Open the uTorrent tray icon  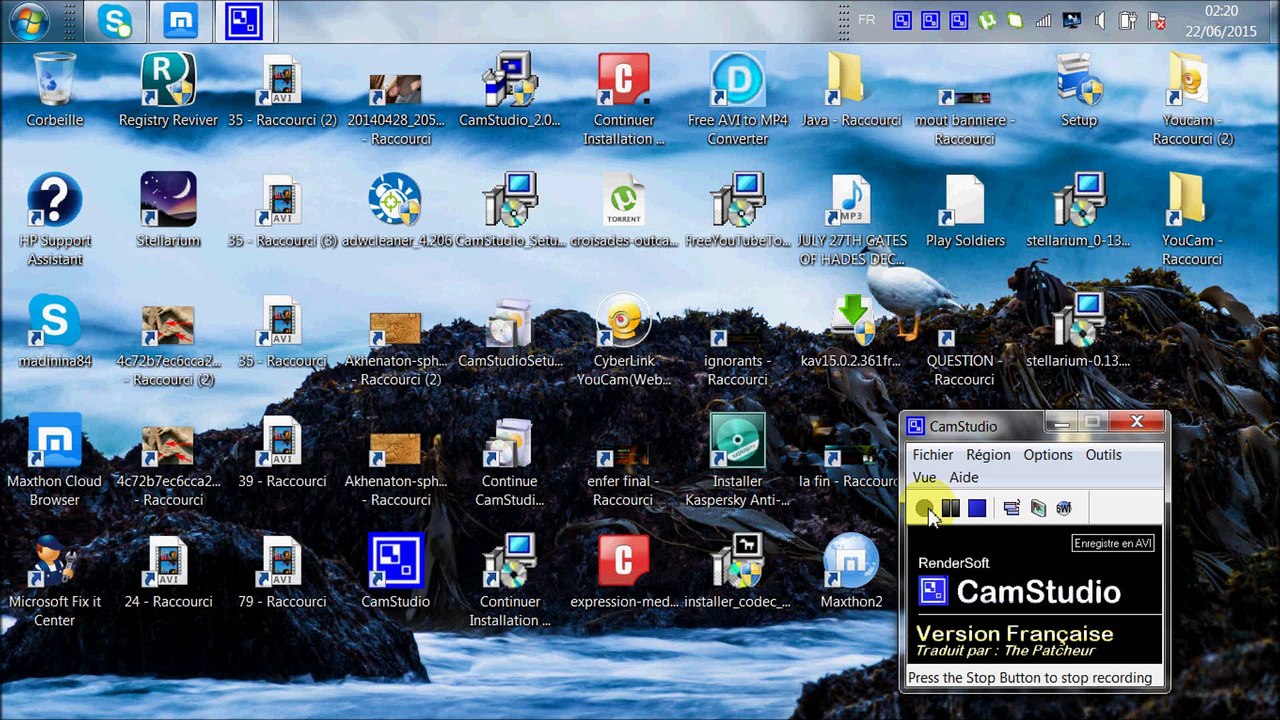coord(987,20)
